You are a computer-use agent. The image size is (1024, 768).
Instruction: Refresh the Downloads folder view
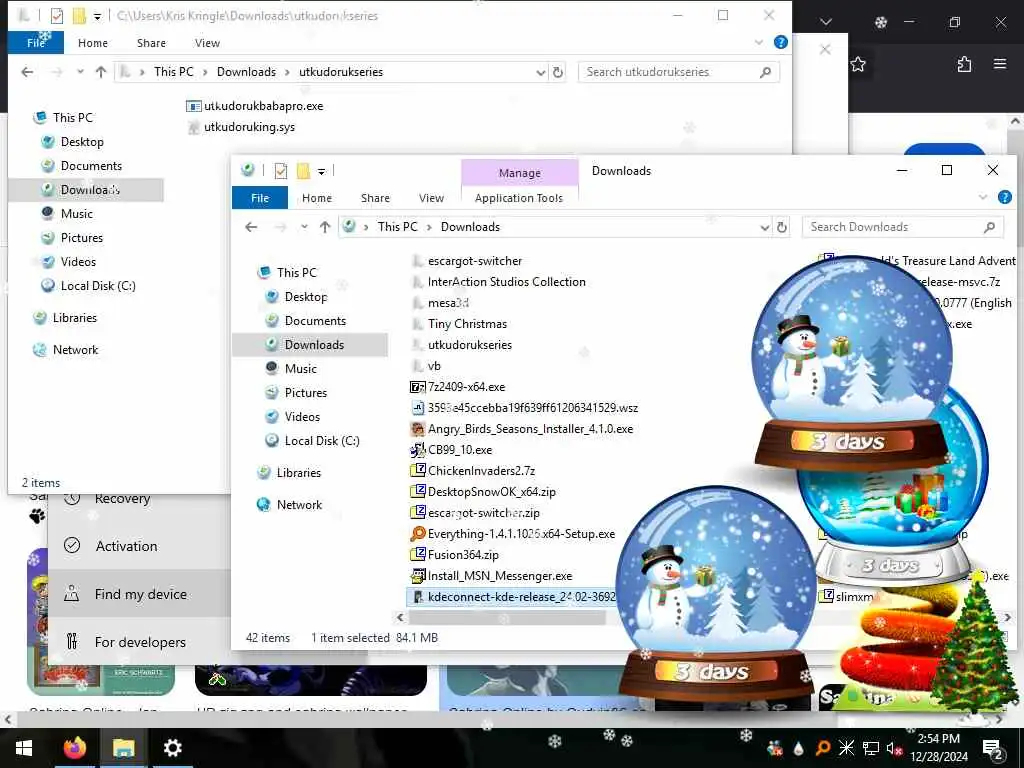pyautogui.click(x=782, y=227)
